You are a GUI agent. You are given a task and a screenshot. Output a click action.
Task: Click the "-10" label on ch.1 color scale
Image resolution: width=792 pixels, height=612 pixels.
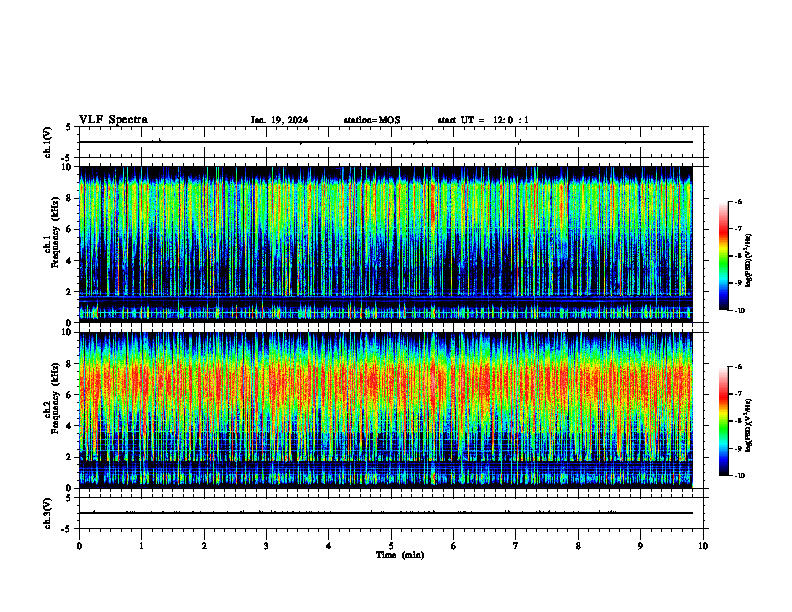(740, 311)
